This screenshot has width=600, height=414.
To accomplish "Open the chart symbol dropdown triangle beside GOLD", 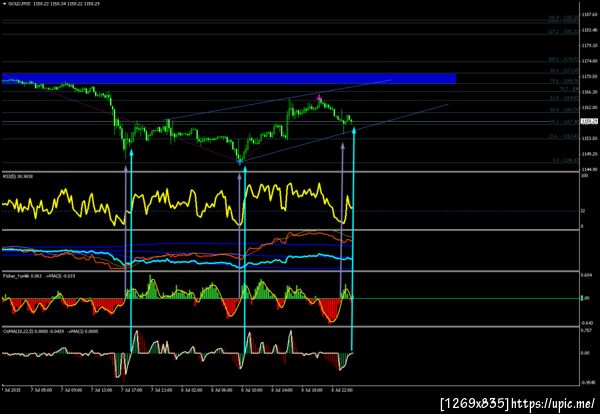I will [x=3, y=4].
